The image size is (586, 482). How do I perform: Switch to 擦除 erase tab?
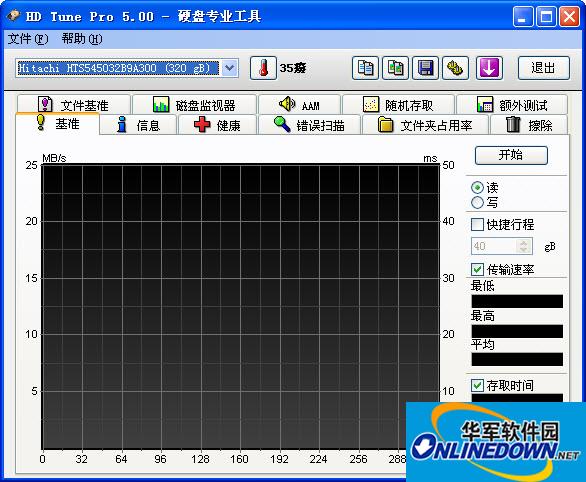tap(529, 125)
